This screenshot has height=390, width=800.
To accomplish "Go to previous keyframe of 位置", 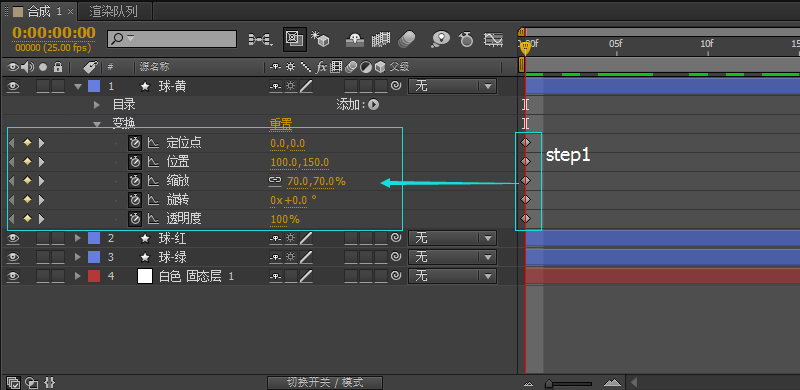I will point(12,162).
